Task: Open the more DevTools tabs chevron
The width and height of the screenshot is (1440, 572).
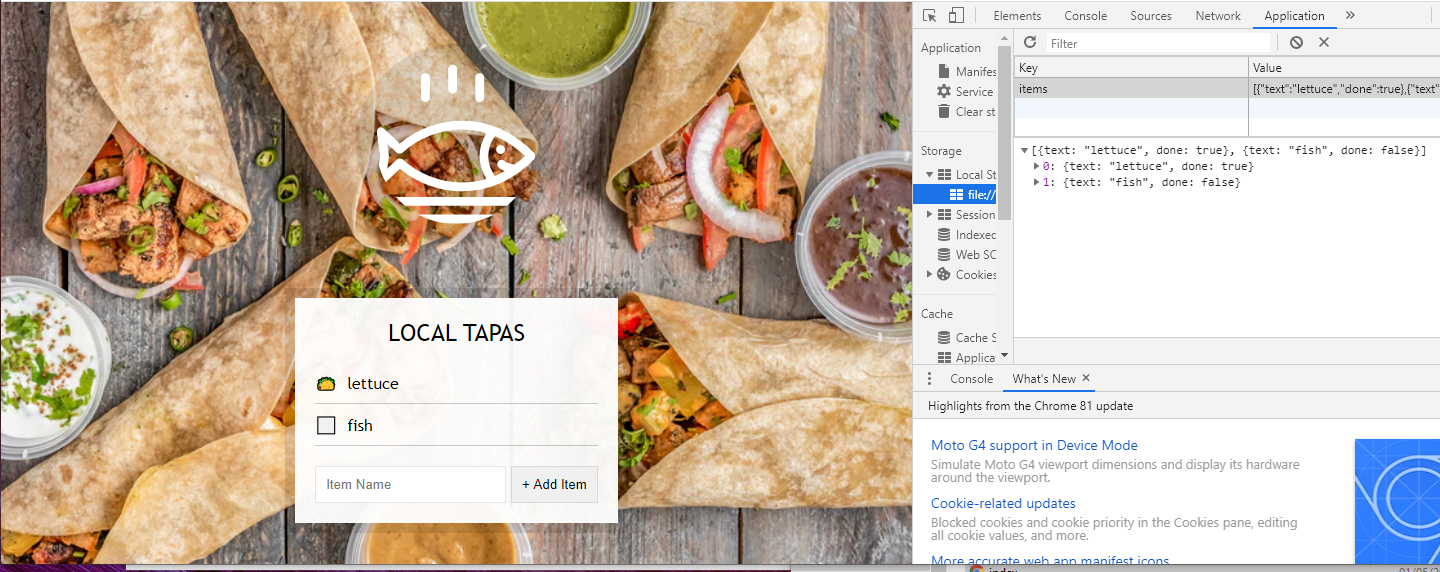Action: point(1350,15)
